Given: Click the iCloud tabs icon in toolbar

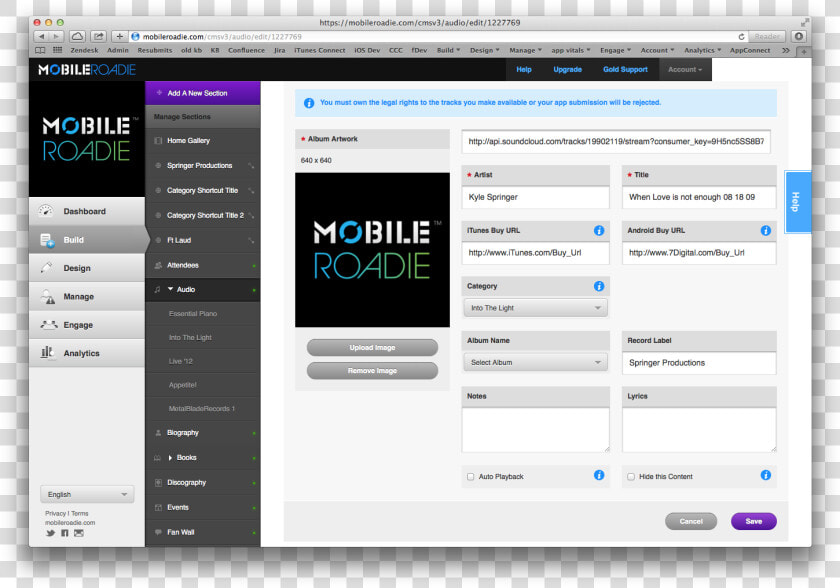Looking at the screenshot, I should [78, 36].
